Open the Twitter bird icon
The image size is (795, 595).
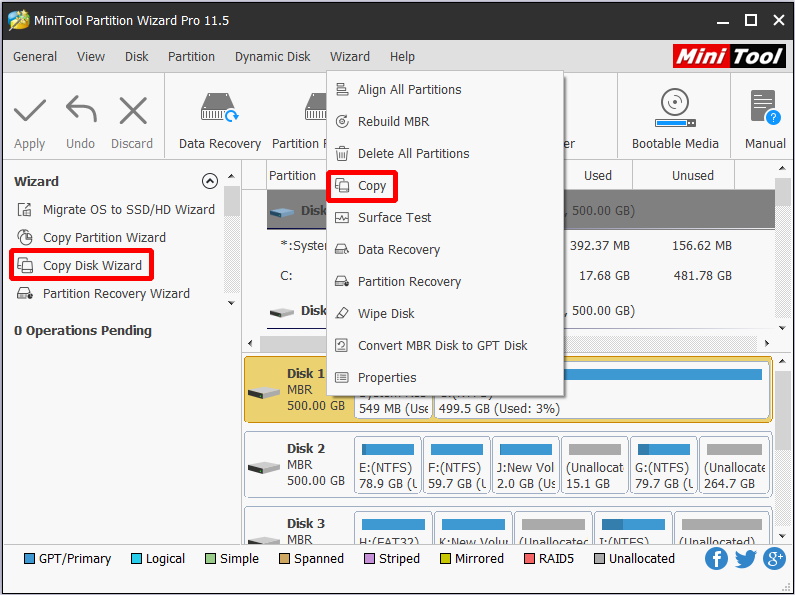tap(745, 559)
